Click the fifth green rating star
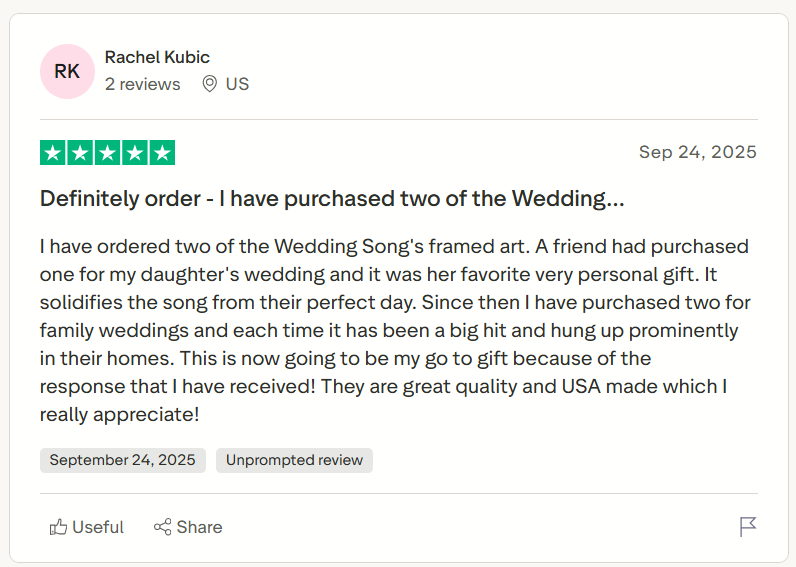The image size is (796, 567). [x=161, y=153]
